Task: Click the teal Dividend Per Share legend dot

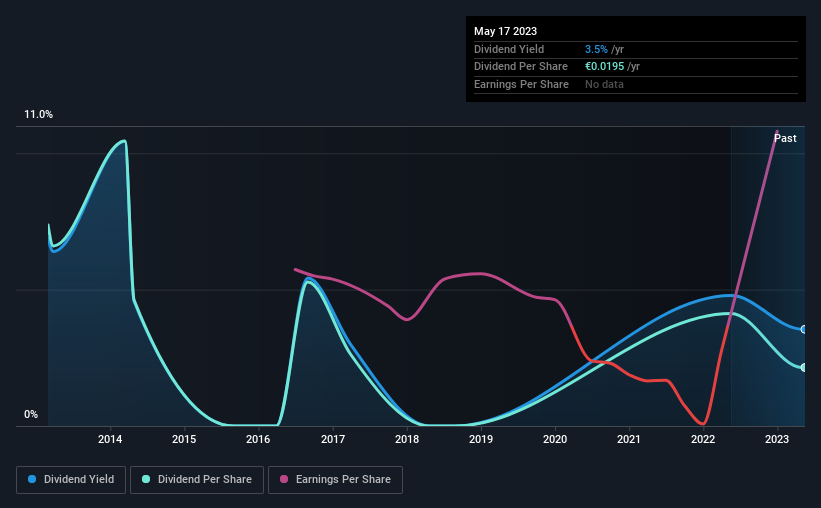Action: coord(146,479)
